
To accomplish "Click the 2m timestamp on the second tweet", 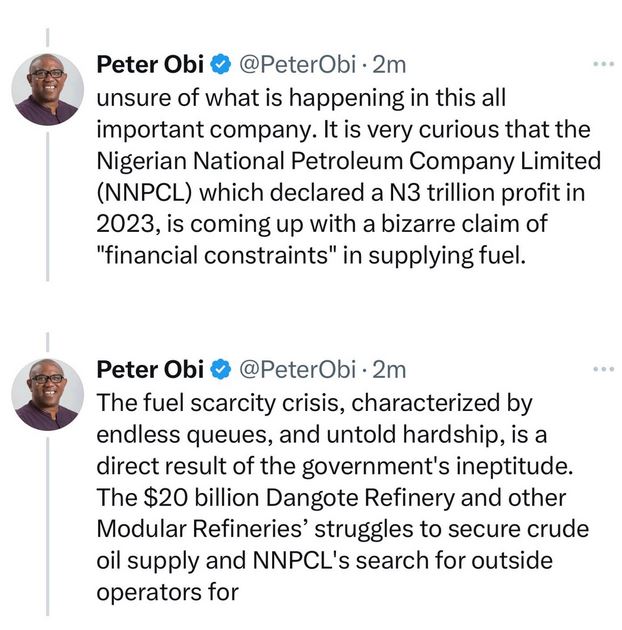I will [389, 370].
